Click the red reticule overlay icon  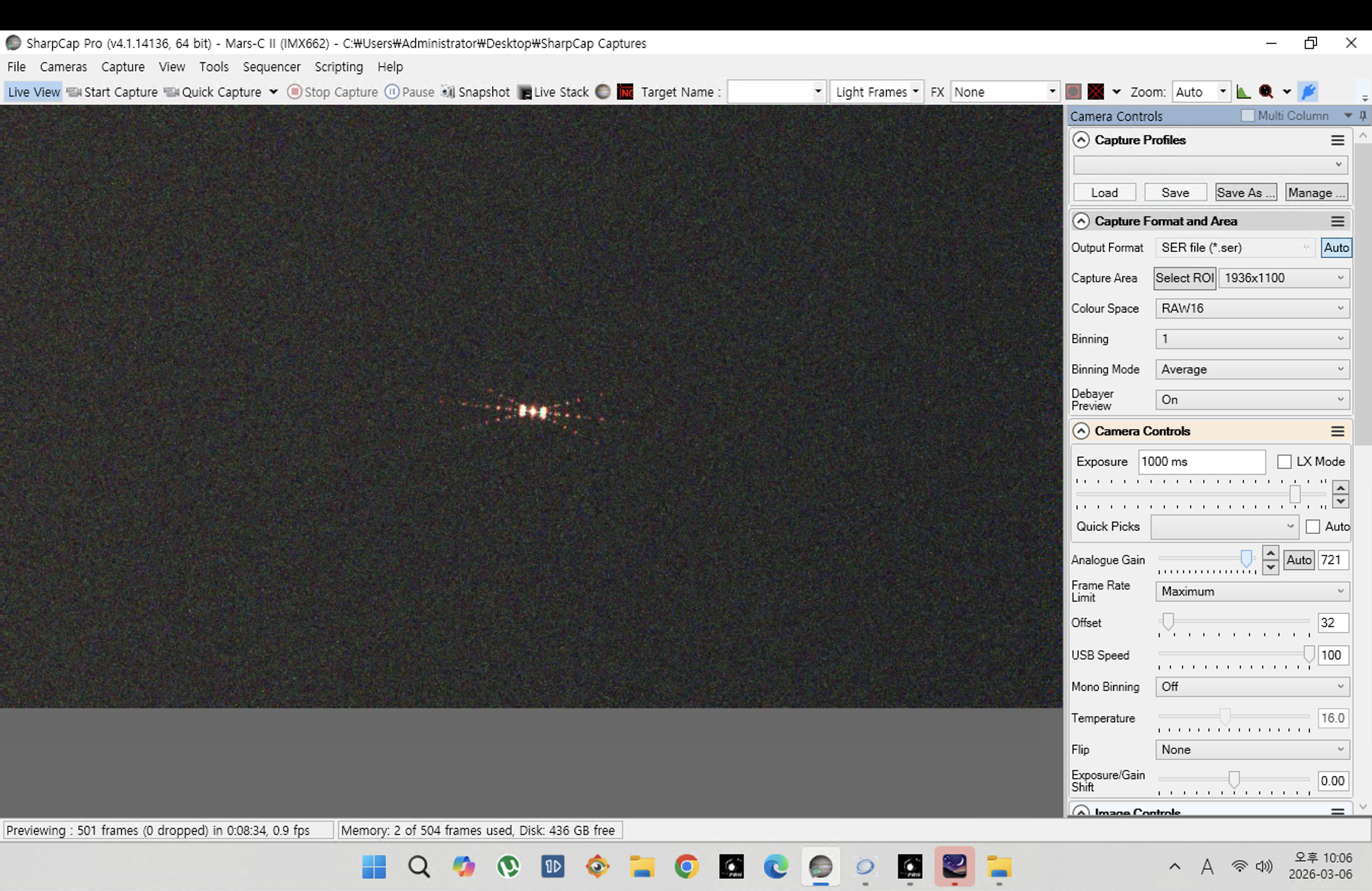[x=1095, y=92]
